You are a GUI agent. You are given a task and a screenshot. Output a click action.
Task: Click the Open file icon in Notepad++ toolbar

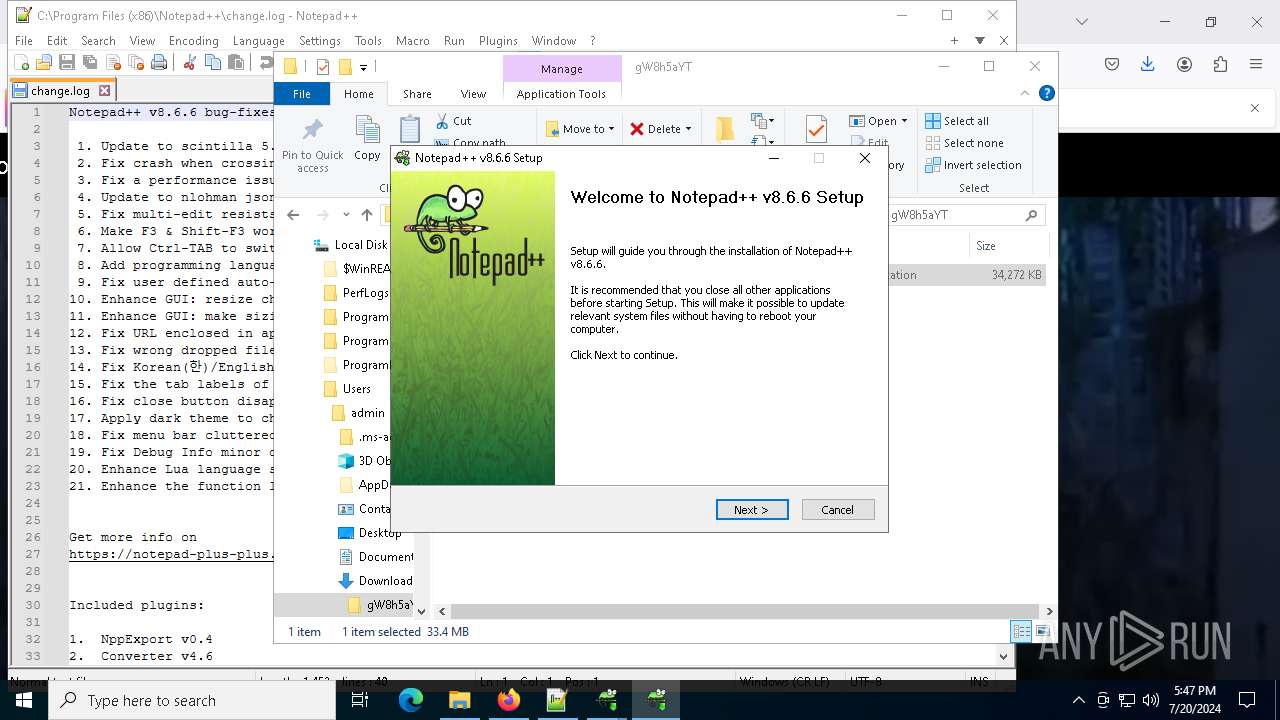pos(44,62)
